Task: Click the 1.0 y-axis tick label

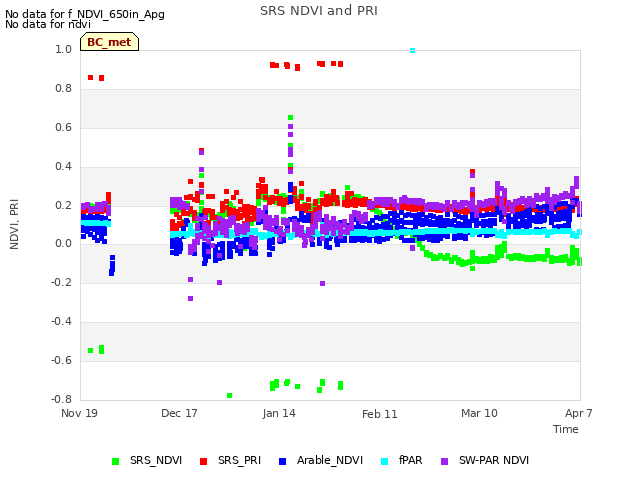Action: (x=63, y=49)
